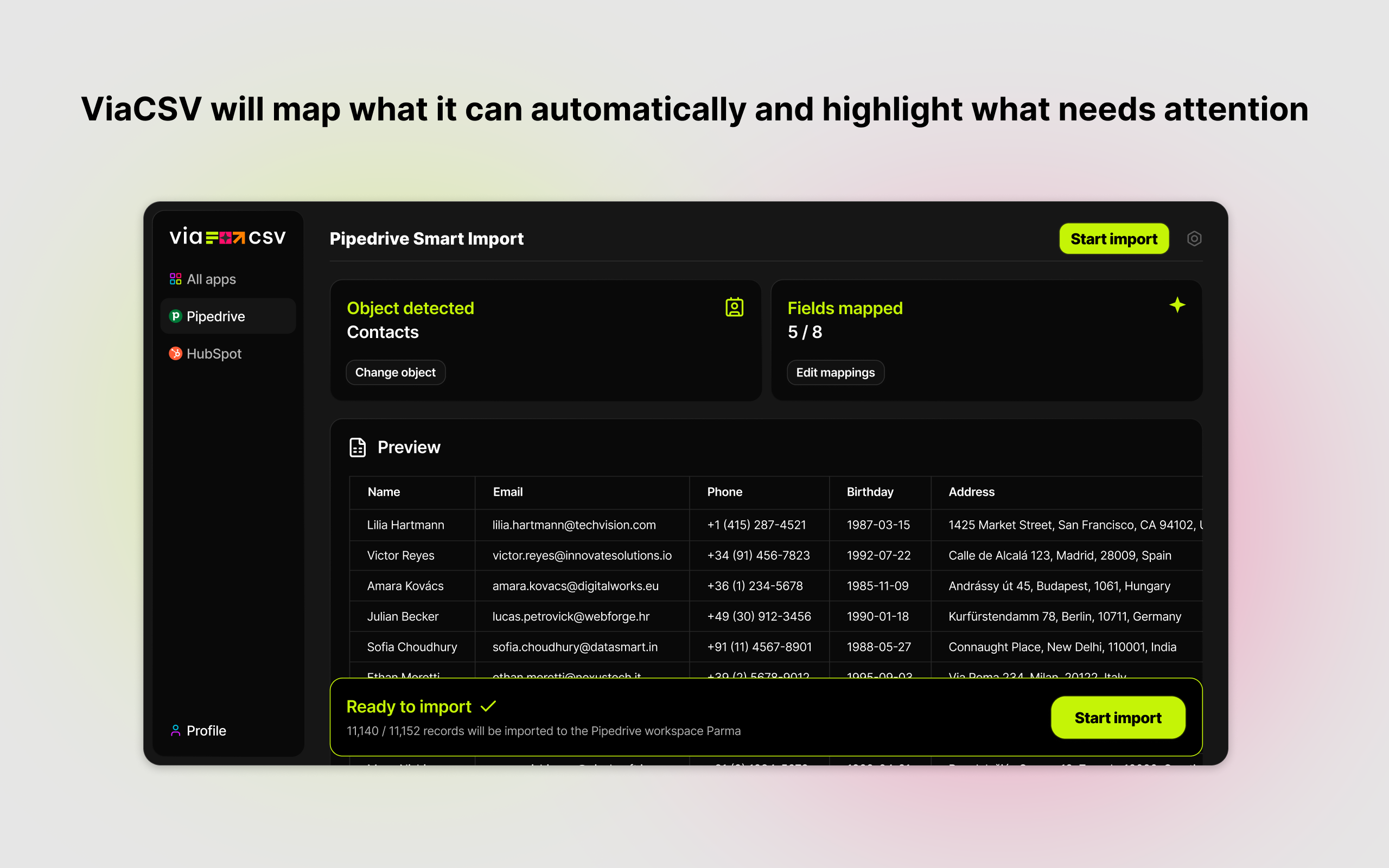Click Edit mappings
1389x868 pixels.
point(835,372)
